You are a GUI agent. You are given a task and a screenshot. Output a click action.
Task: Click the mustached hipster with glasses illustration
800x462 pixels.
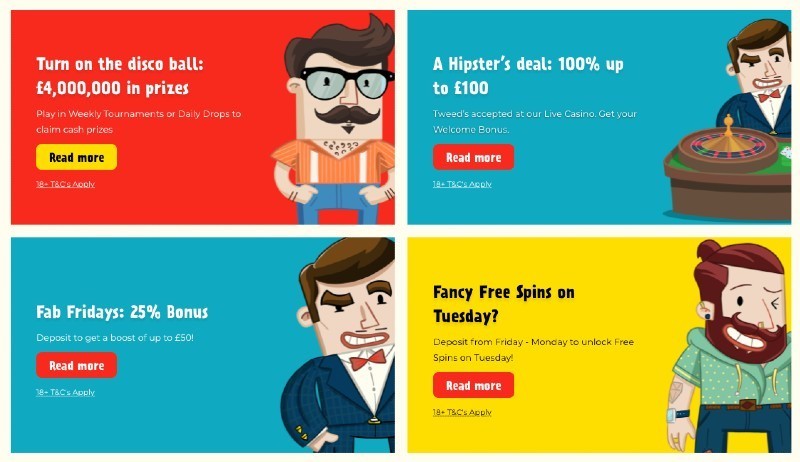click(x=334, y=120)
